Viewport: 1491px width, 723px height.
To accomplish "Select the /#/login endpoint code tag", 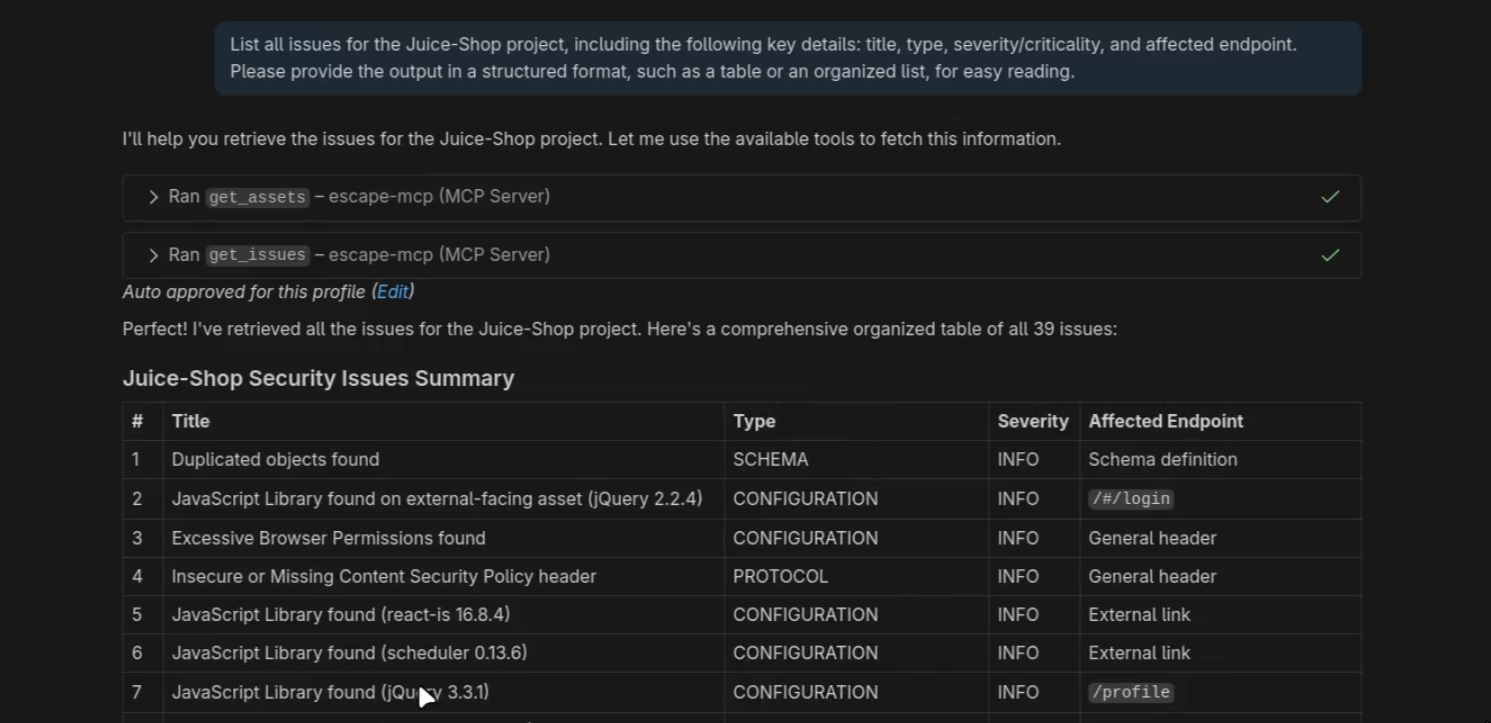I will (x=1130, y=499).
